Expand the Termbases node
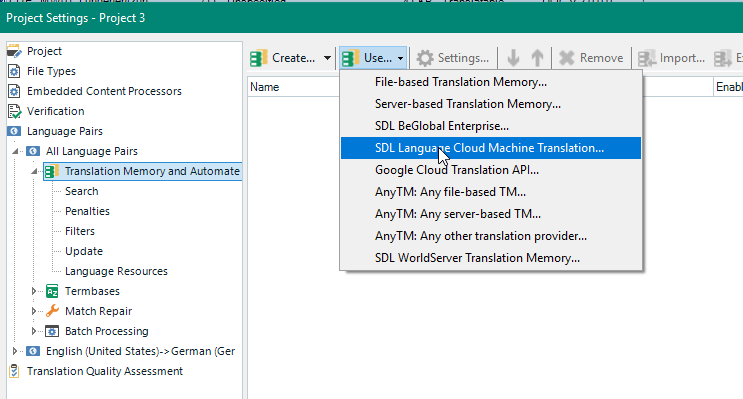Image resolution: width=743 pixels, height=399 pixels. 34,291
